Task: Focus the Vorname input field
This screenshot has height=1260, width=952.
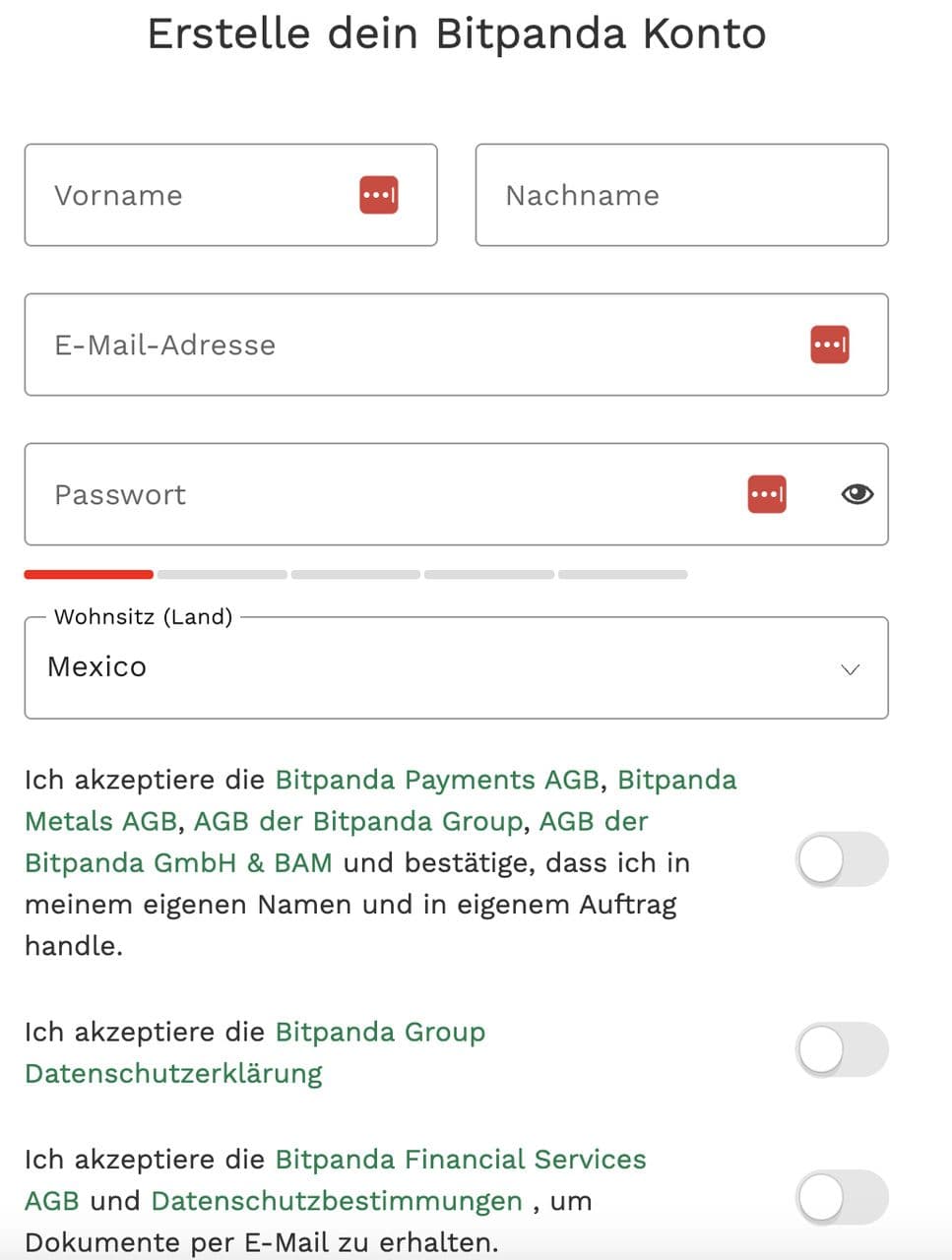Action: (x=197, y=195)
